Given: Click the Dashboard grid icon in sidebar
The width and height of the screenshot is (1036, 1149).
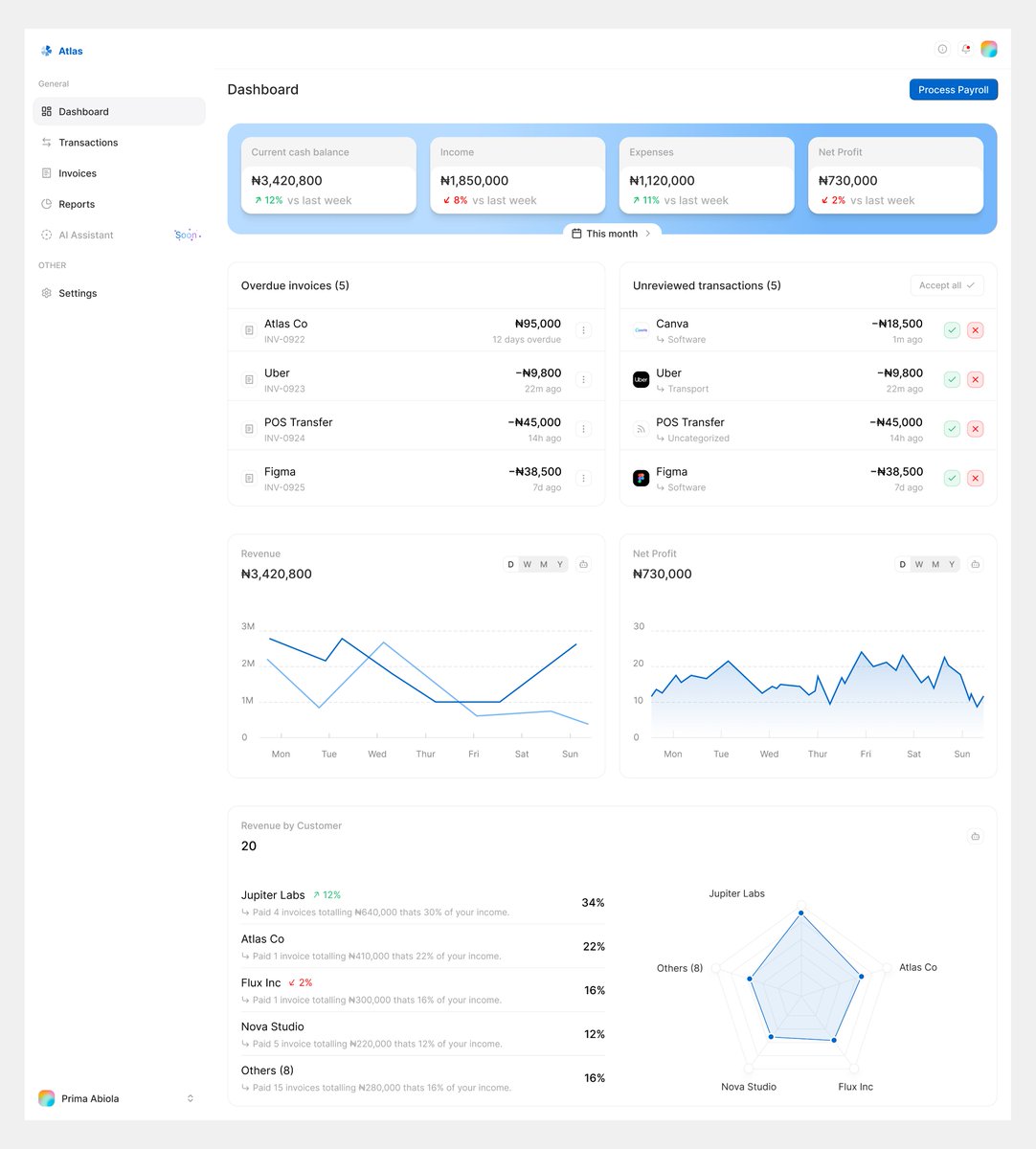Looking at the screenshot, I should coord(46,111).
